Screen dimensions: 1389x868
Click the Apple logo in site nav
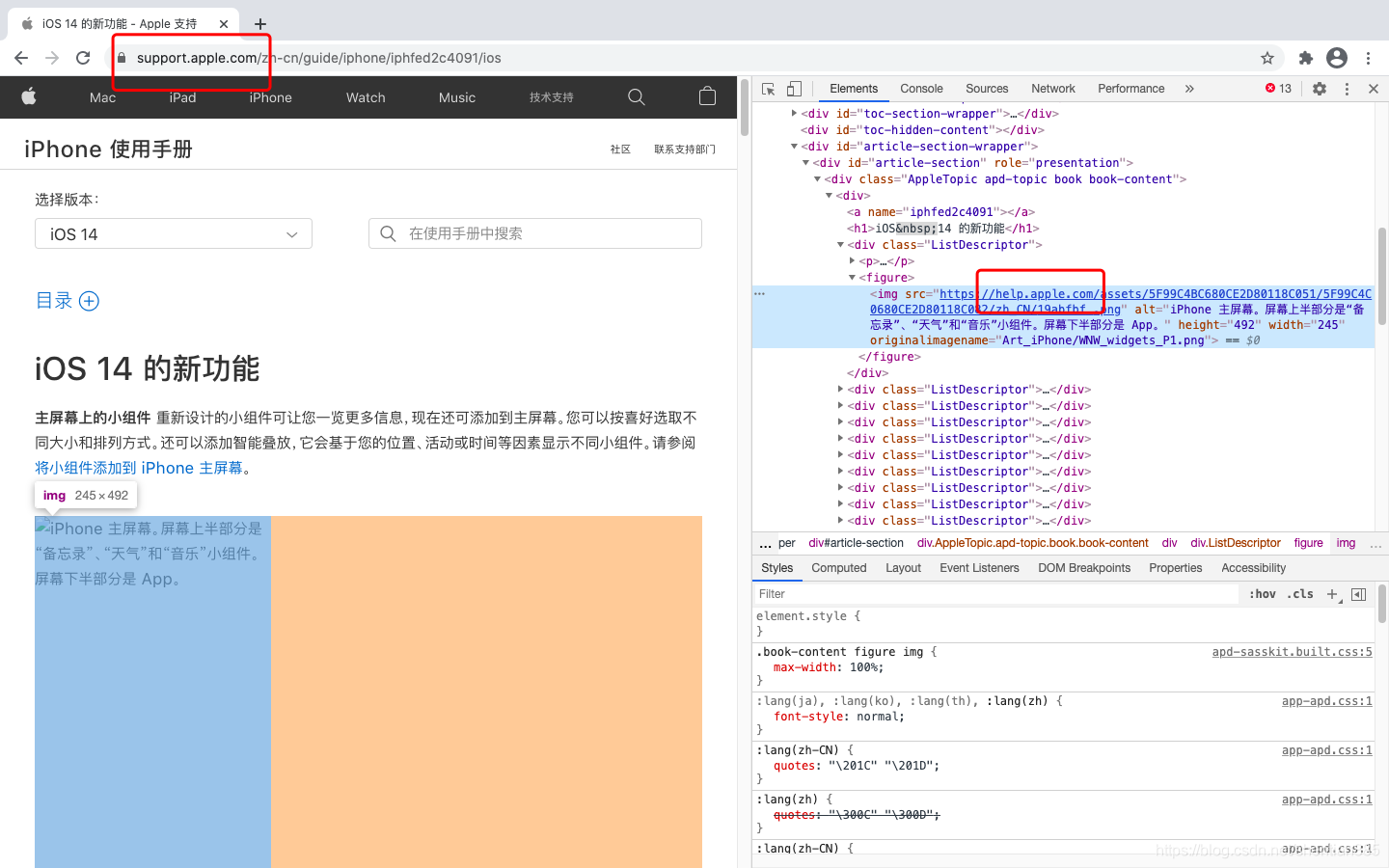29,96
